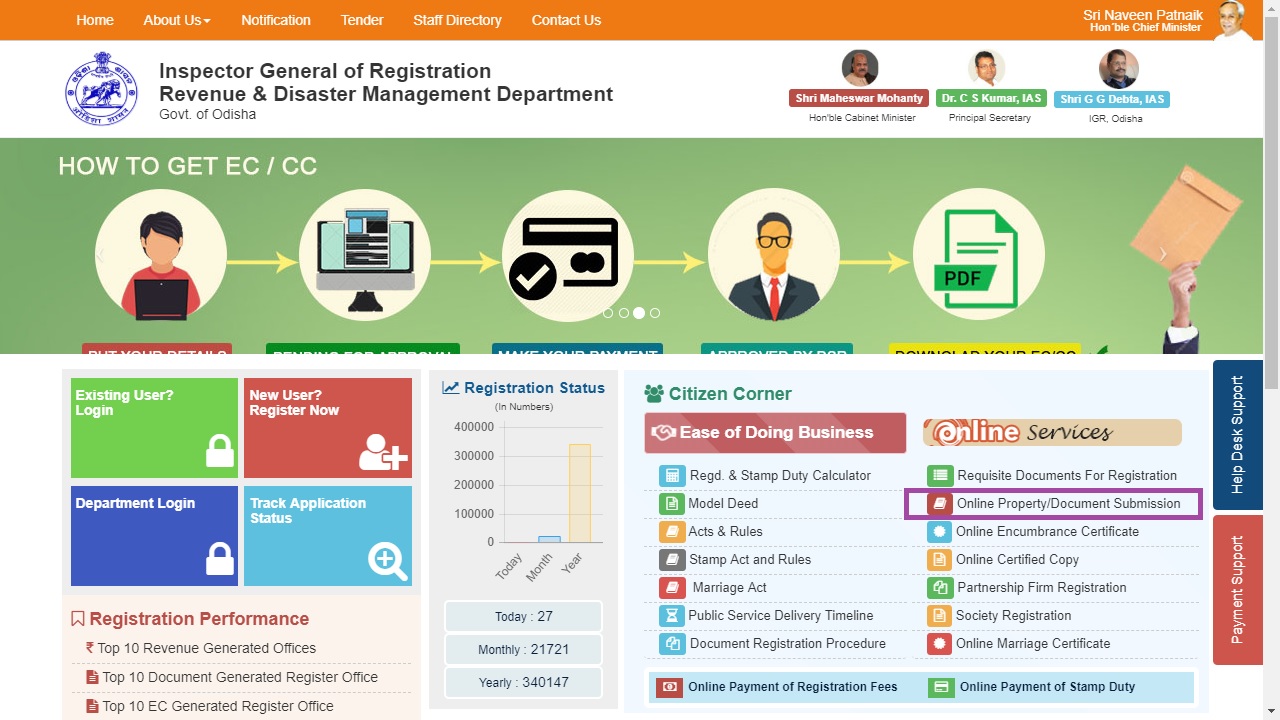Select the first carousel slide indicator dot
Viewport: 1280px width, 720px height.
click(x=607, y=313)
